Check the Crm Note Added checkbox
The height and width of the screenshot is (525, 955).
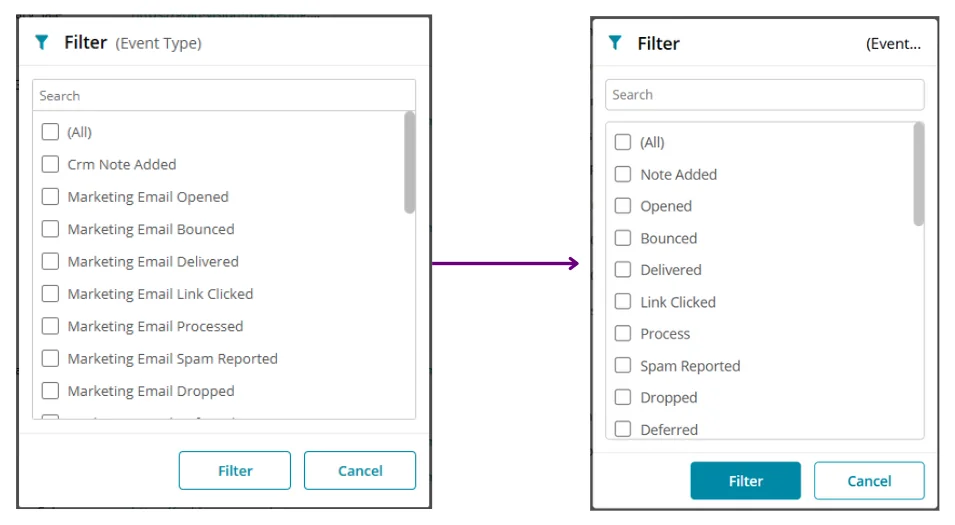(50, 164)
